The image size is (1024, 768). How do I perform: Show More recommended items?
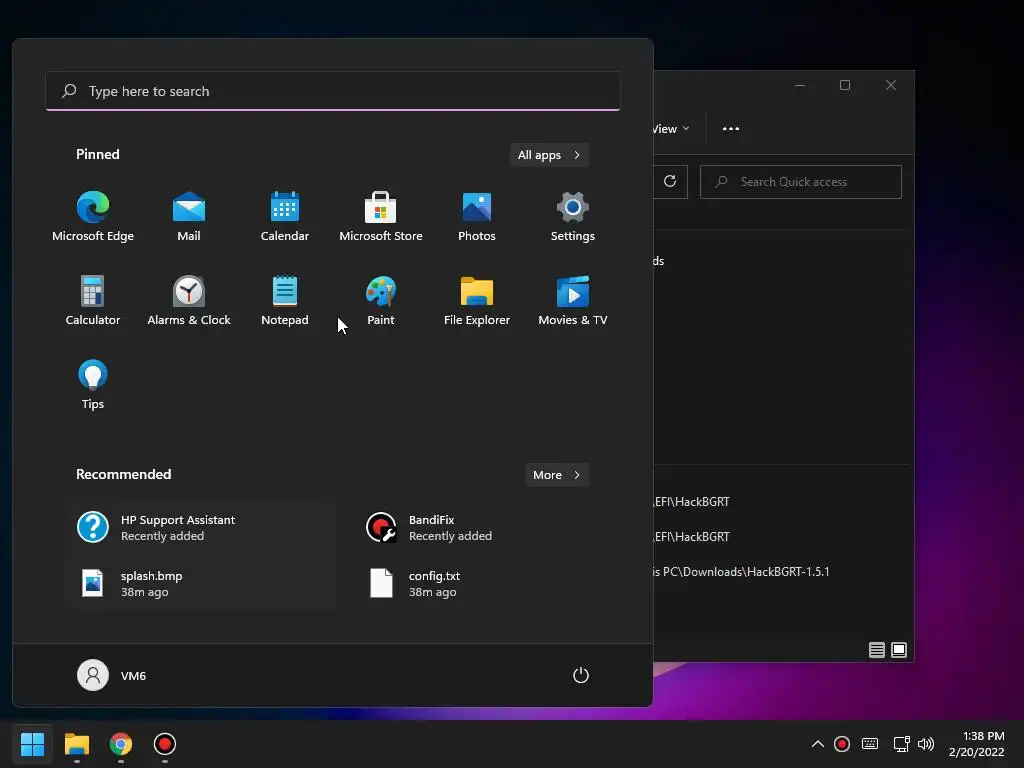(x=556, y=475)
